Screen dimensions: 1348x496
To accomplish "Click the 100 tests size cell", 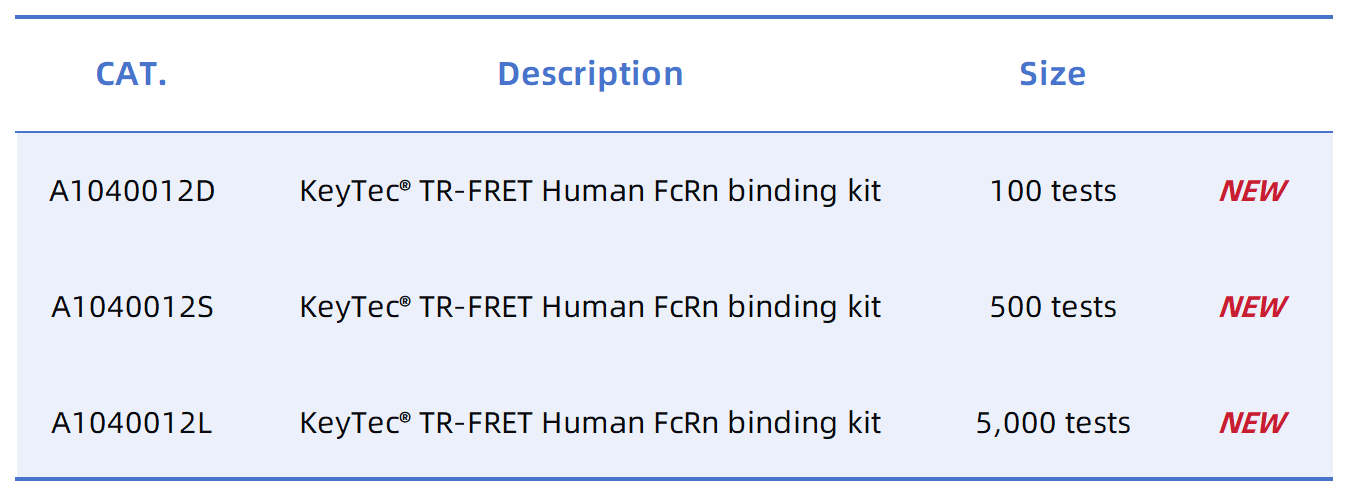I will 1053,191.
